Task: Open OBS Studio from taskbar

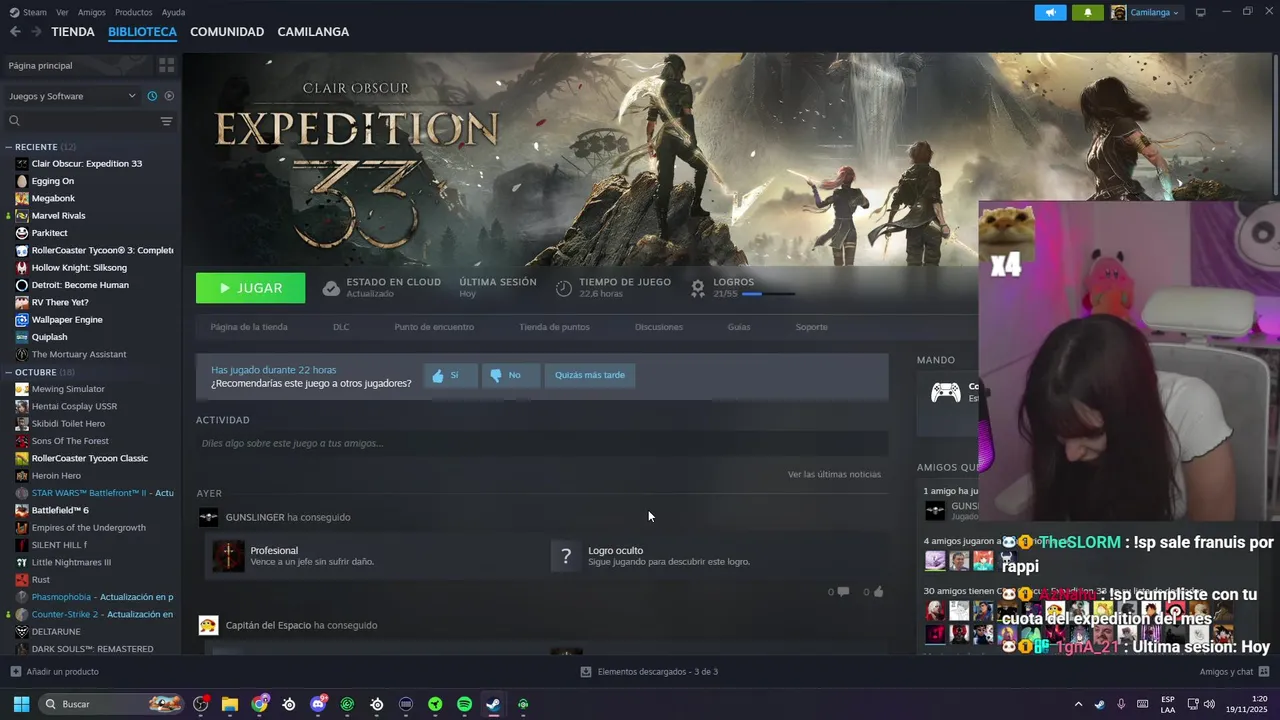Action: [x=201, y=704]
